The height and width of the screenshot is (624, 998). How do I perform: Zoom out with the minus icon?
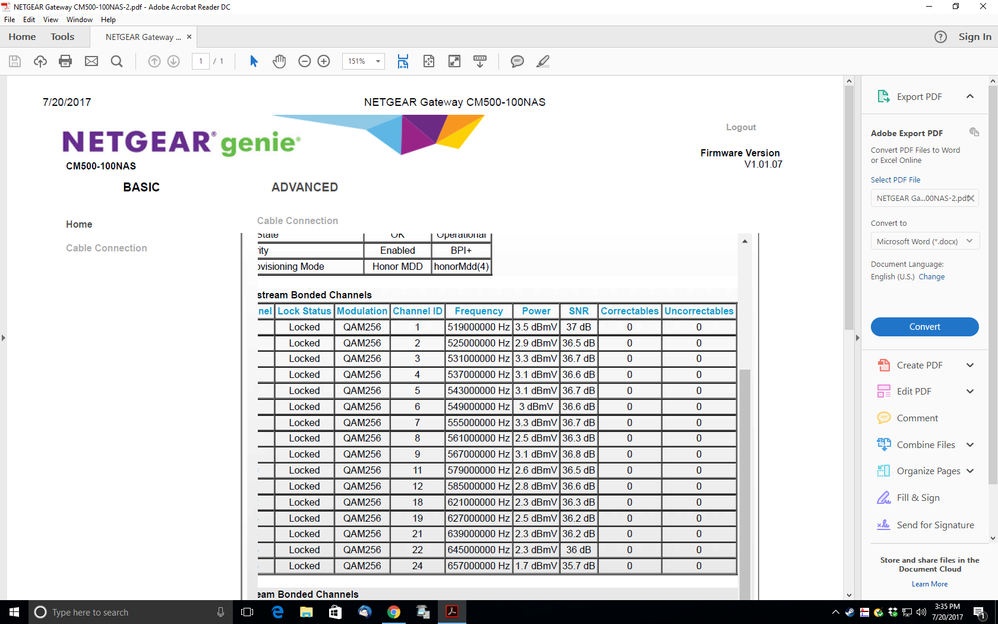coord(304,61)
